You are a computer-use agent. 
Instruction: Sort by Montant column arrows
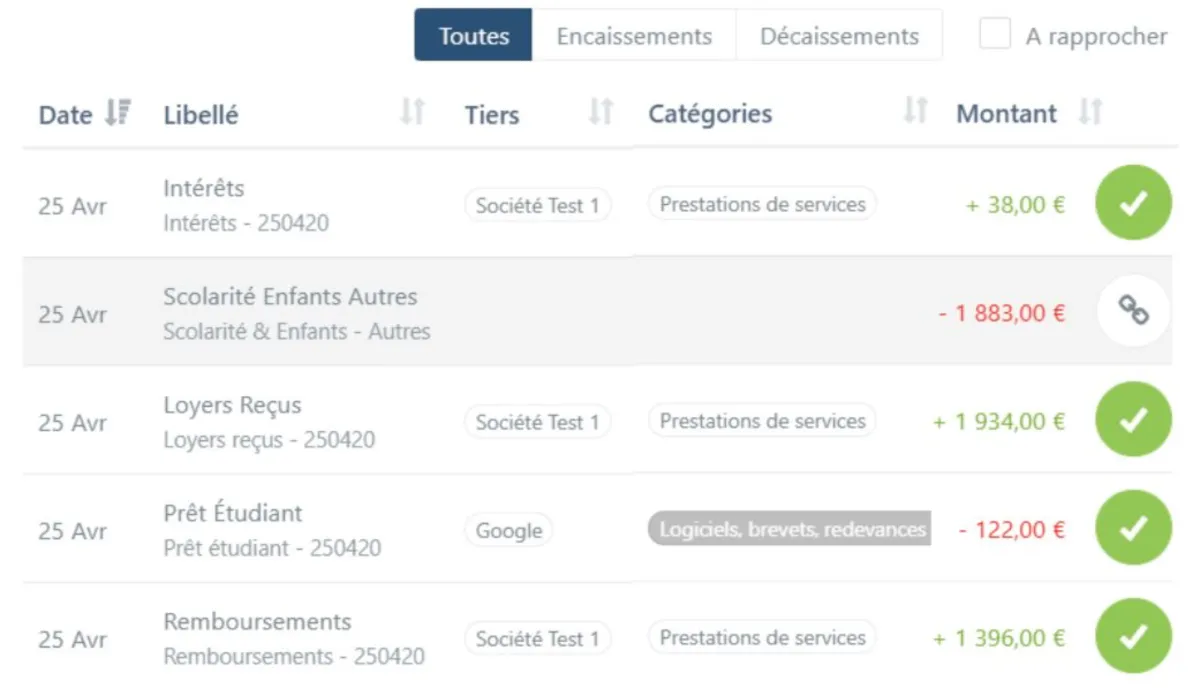tap(1090, 112)
